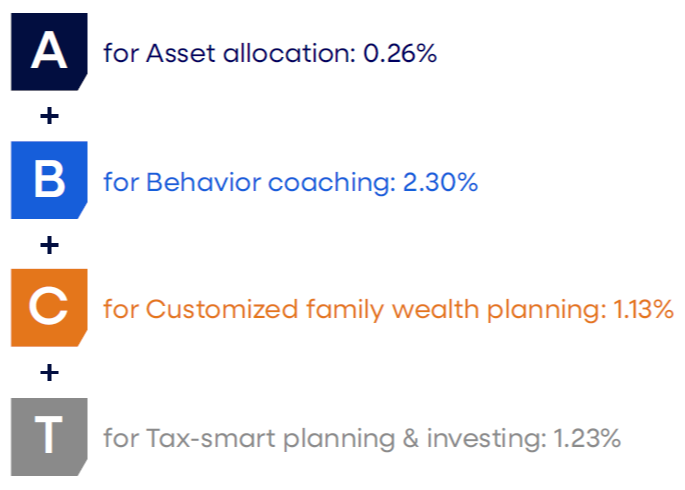Click the blue B letter block
Image resolution: width=685 pixels, height=490 pixels.
[49, 180]
